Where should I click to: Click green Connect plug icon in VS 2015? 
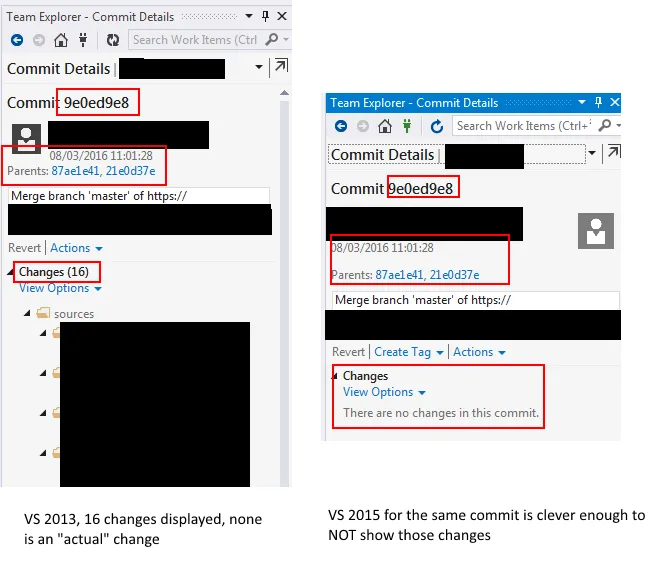[x=406, y=126]
